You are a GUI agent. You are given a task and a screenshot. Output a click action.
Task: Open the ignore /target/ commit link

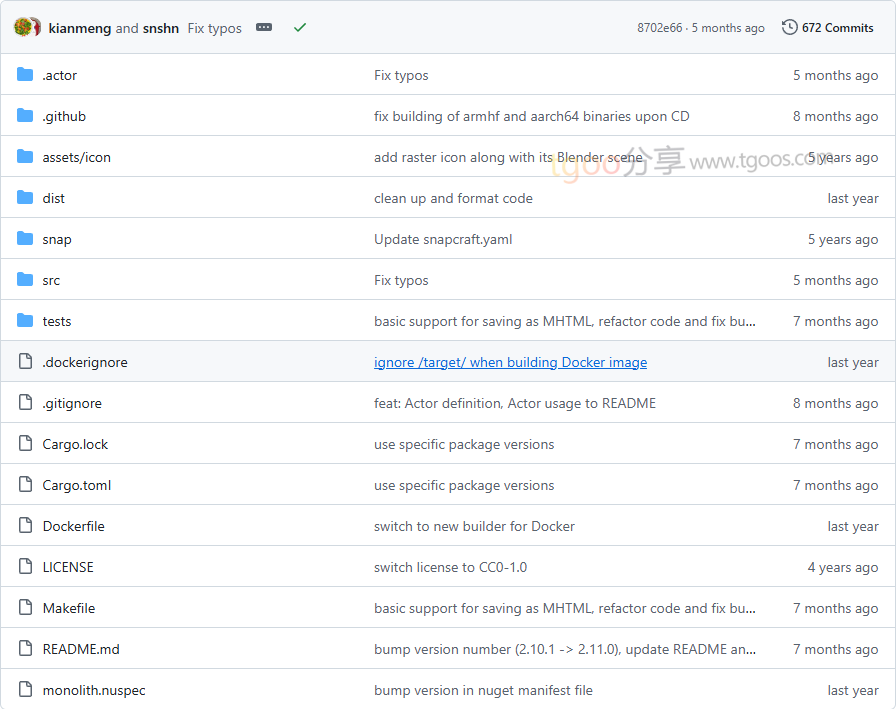(510, 362)
